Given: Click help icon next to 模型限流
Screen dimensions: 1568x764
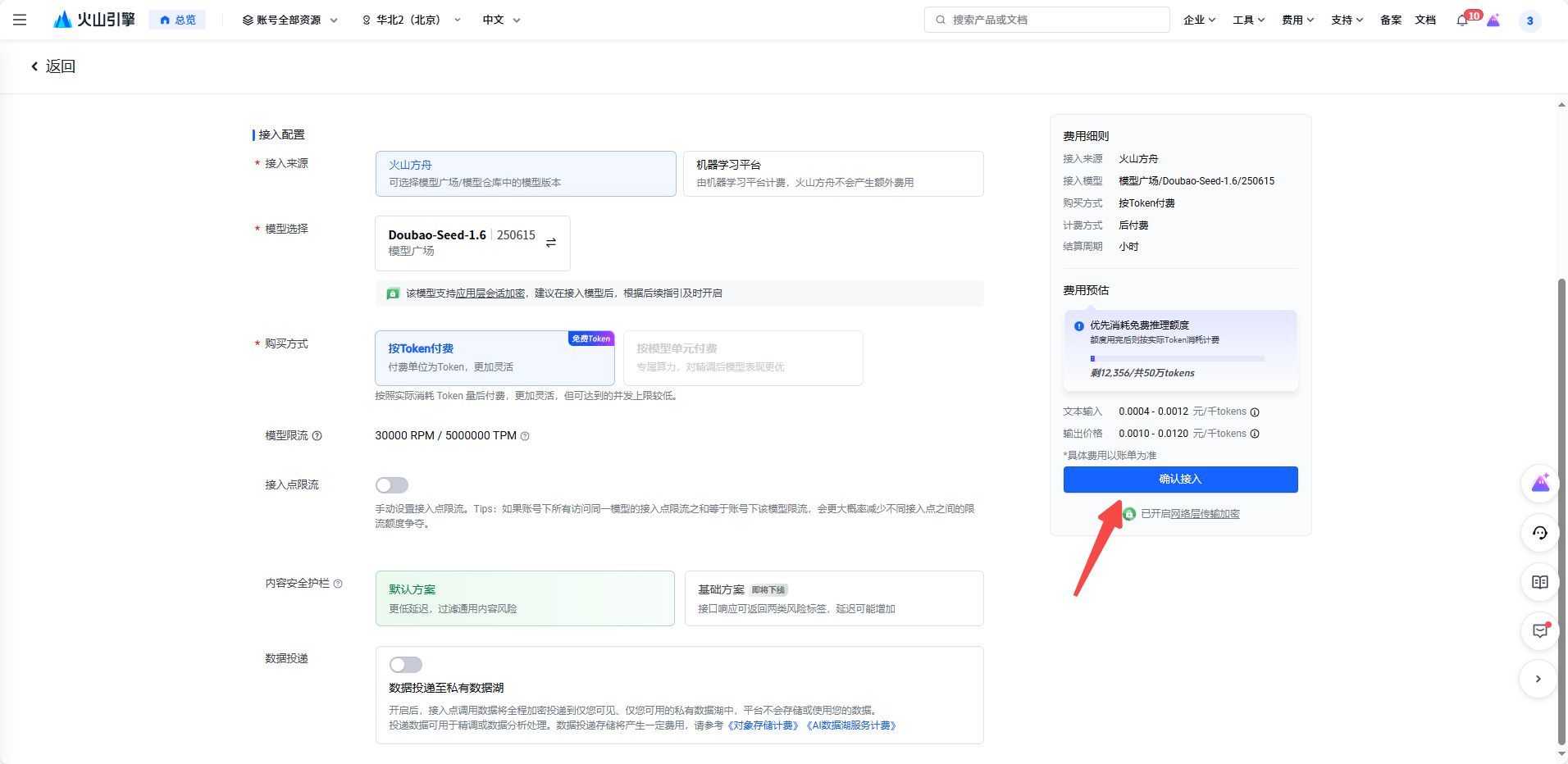Looking at the screenshot, I should click(x=317, y=436).
